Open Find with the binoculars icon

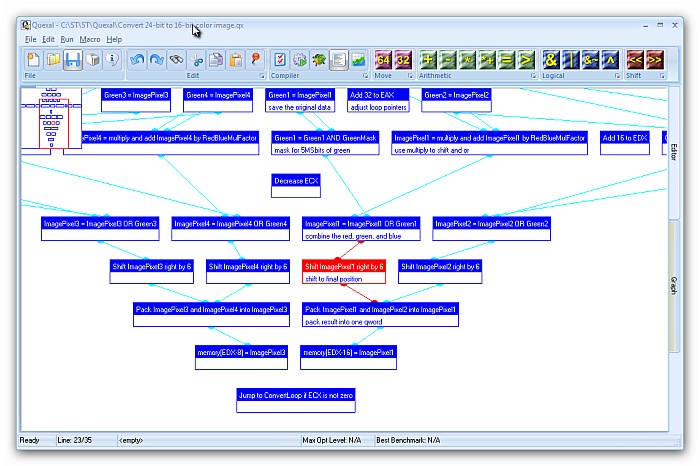pyautogui.click(x=177, y=60)
